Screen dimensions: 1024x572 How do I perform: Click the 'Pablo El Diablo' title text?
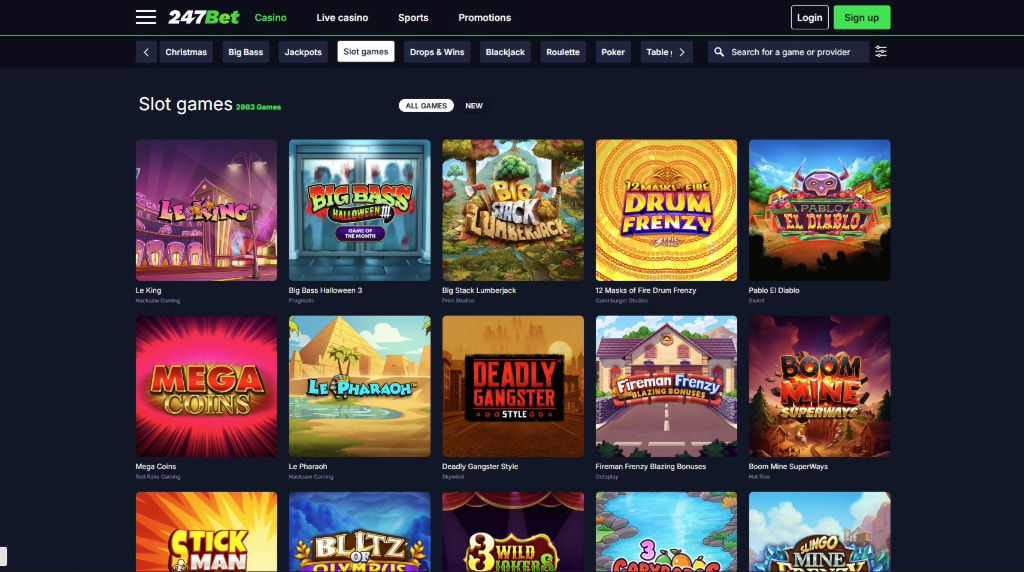tap(774, 291)
